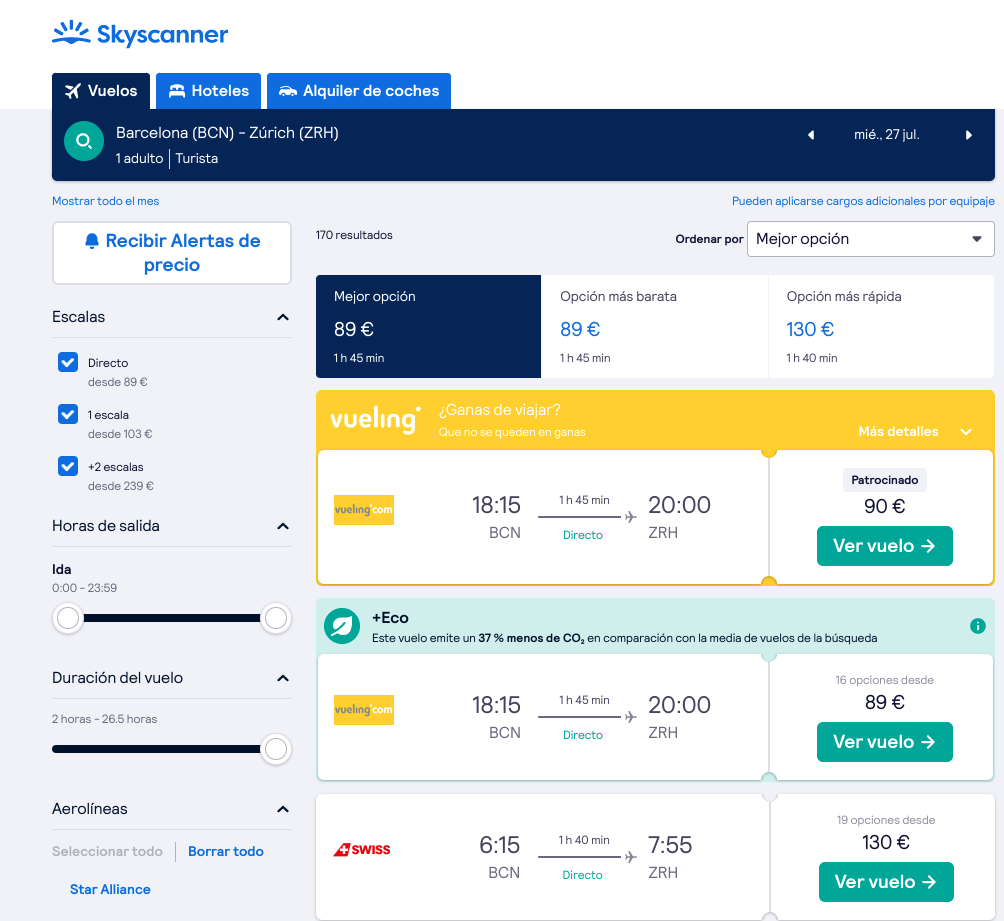Collapse the Aerolíneas filter section
This screenshot has height=921, width=1004.
coord(282,809)
